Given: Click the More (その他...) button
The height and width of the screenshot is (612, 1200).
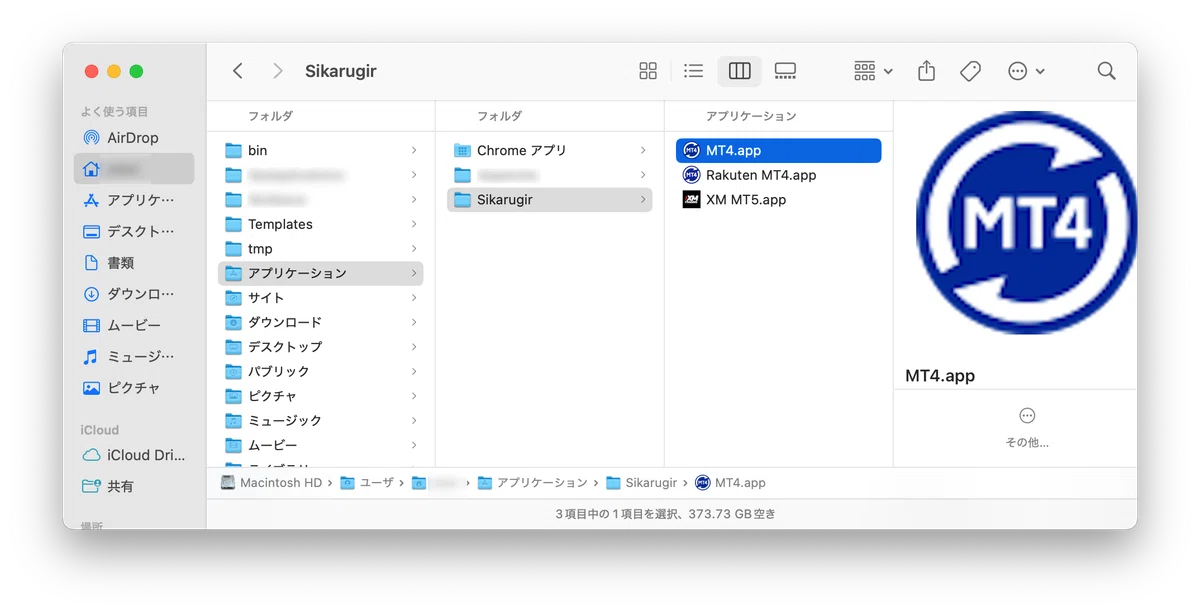Looking at the screenshot, I should point(1027,428).
